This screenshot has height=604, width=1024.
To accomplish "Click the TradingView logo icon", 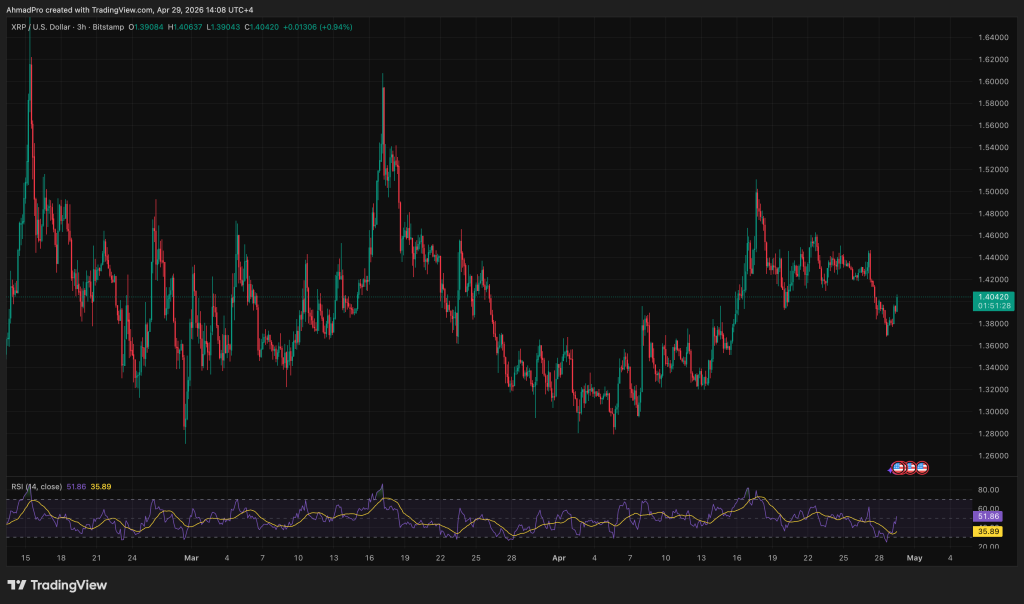I will tap(18, 585).
